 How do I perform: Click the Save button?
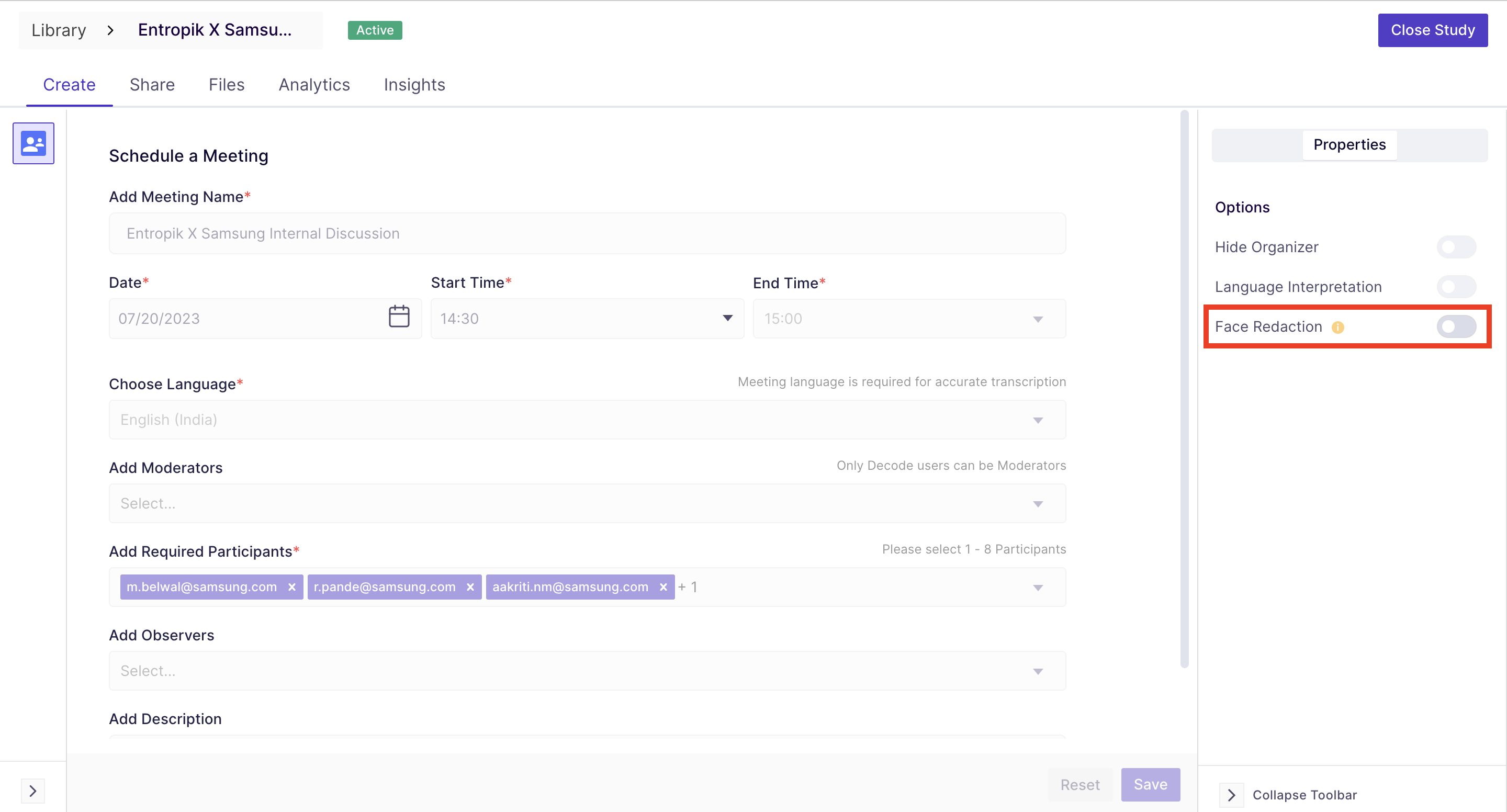pyautogui.click(x=1150, y=785)
